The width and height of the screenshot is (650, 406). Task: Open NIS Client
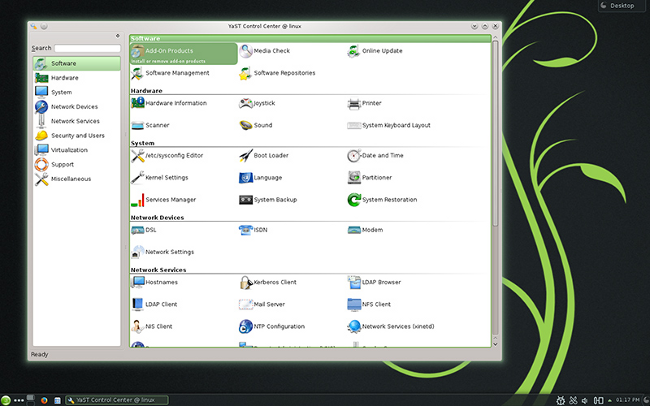coord(151,326)
